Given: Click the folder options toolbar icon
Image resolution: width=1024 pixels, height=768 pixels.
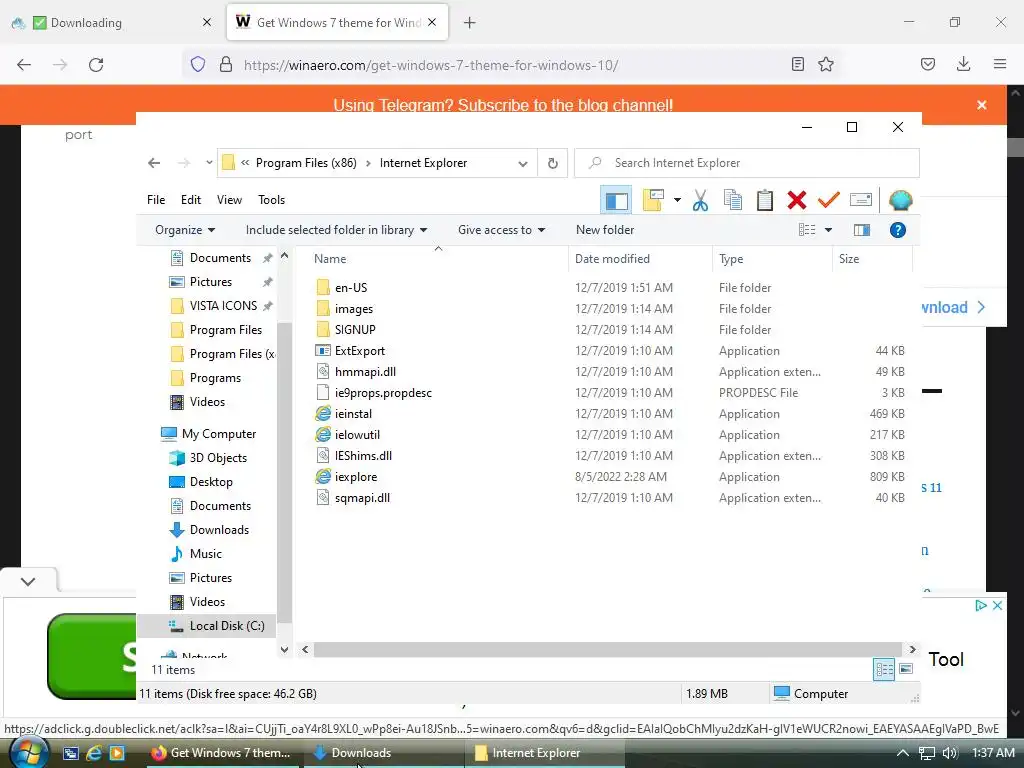Looking at the screenshot, I should [653, 200].
